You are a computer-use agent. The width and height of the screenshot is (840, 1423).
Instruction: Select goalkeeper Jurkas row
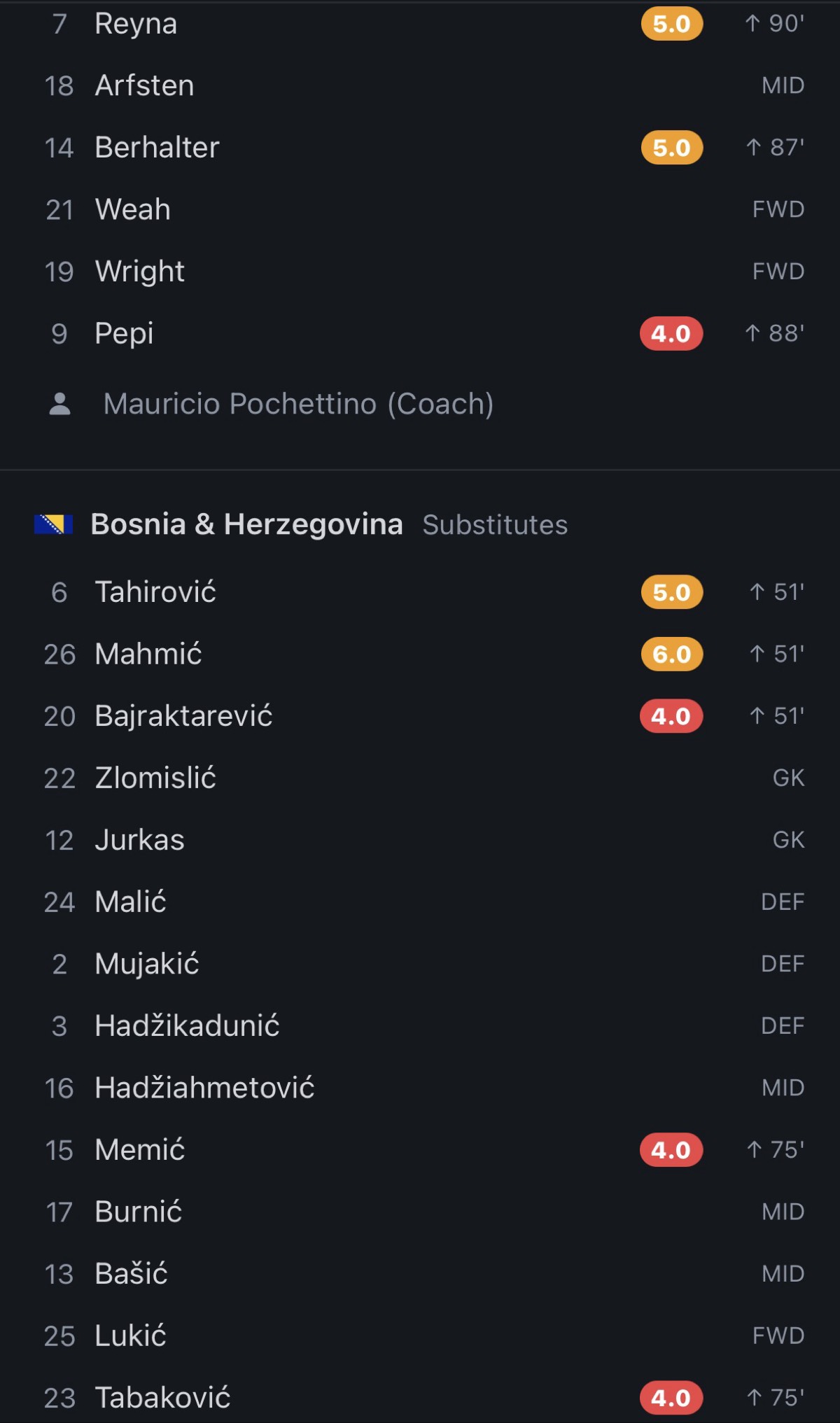[x=420, y=840]
